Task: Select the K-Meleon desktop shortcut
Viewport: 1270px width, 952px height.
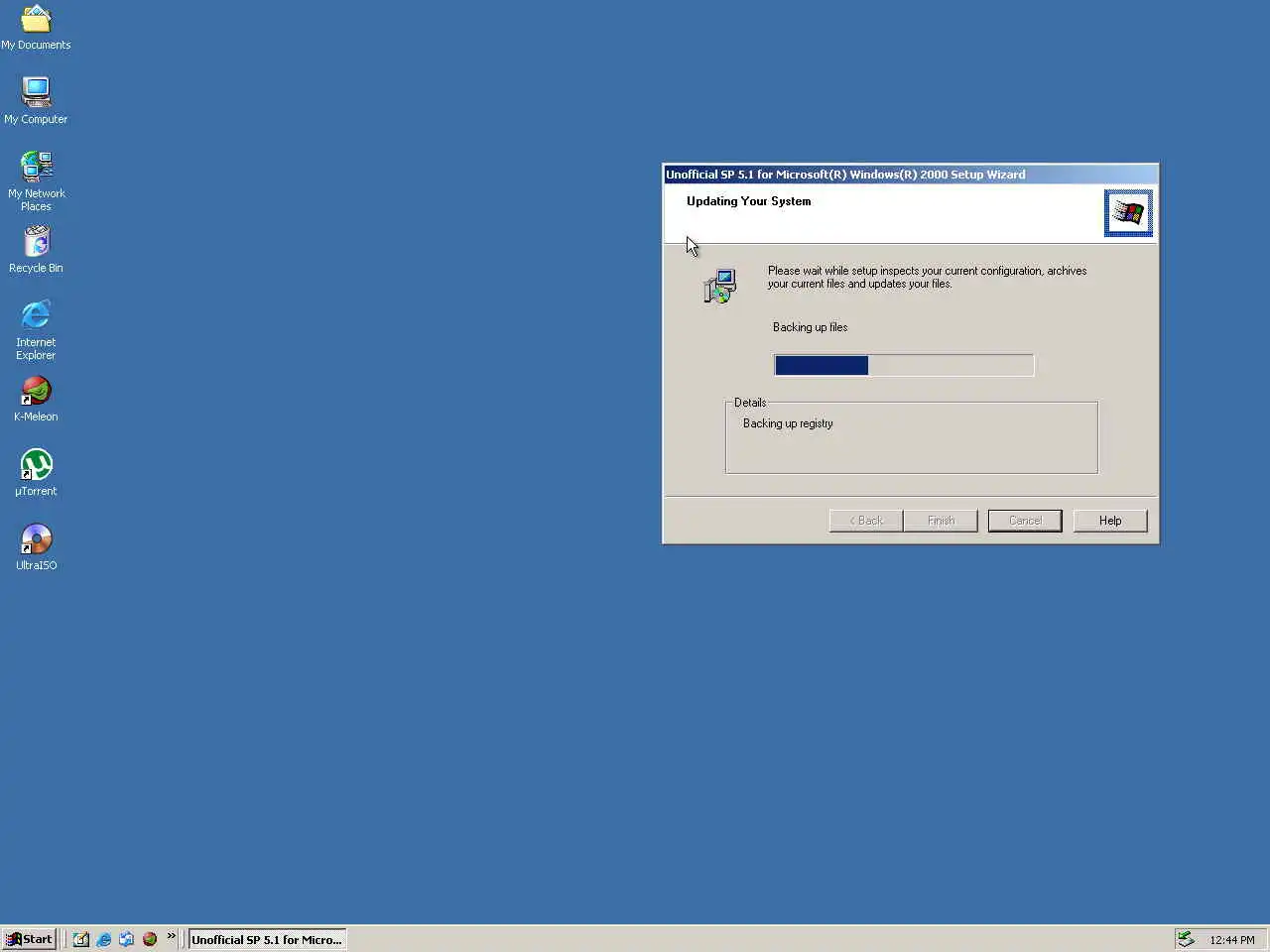Action: [x=36, y=398]
